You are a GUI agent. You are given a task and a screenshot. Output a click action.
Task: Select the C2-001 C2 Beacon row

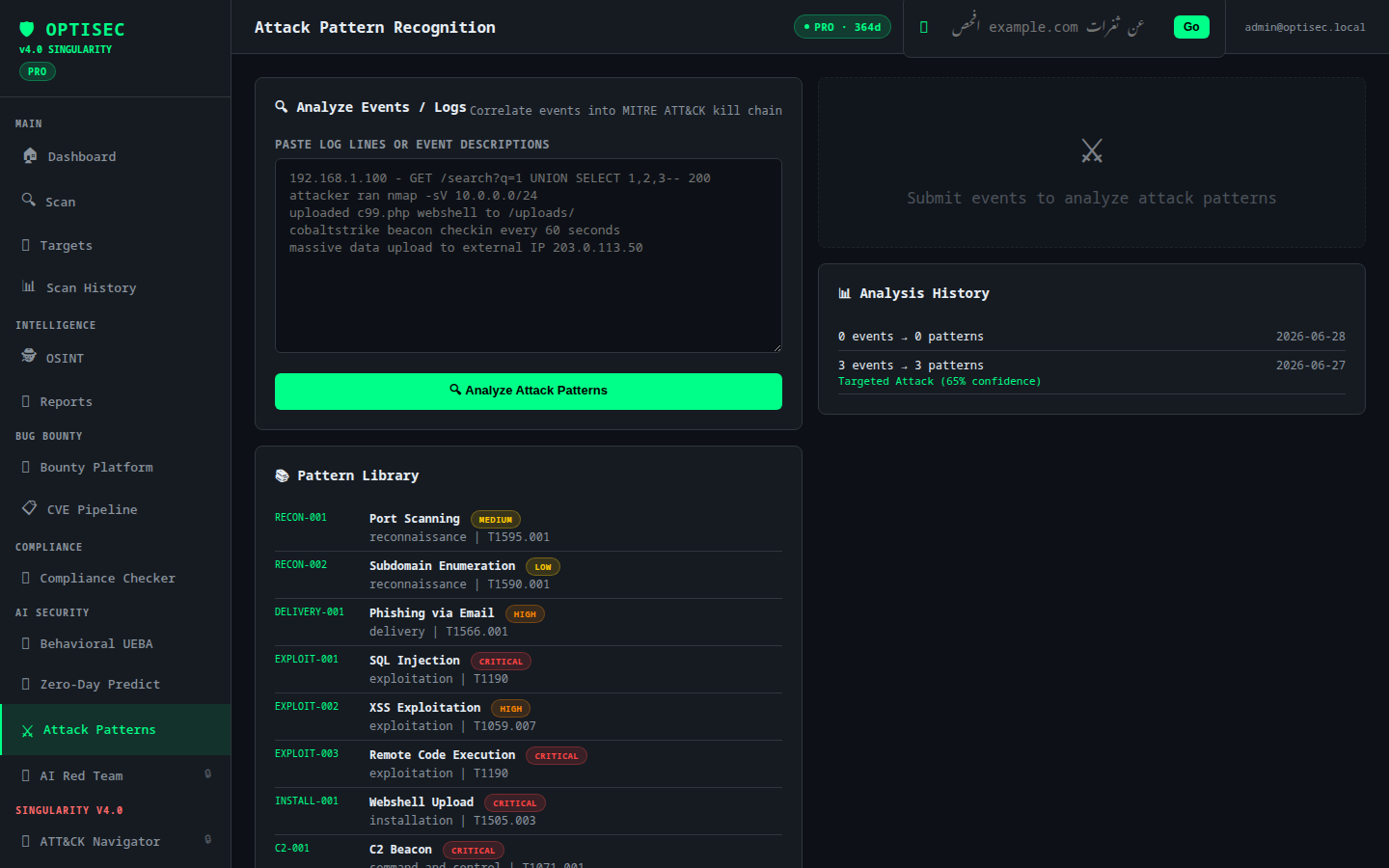529,853
